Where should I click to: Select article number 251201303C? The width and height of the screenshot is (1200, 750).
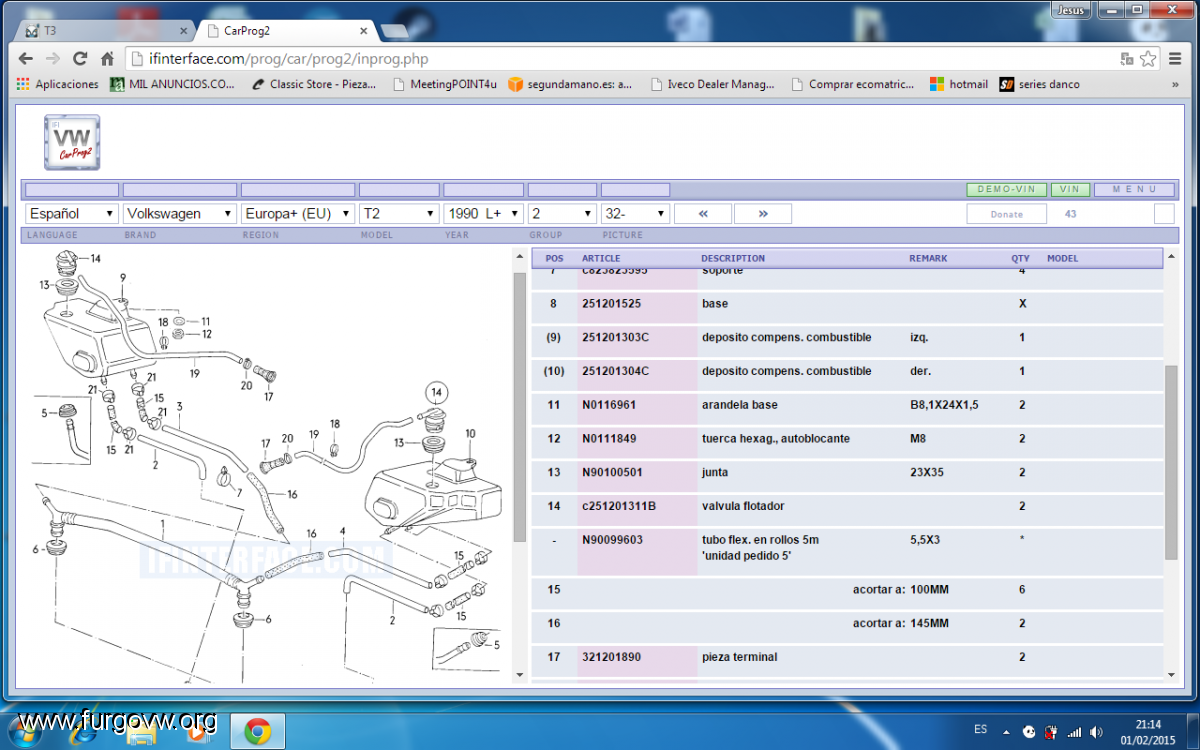coord(616,337)
